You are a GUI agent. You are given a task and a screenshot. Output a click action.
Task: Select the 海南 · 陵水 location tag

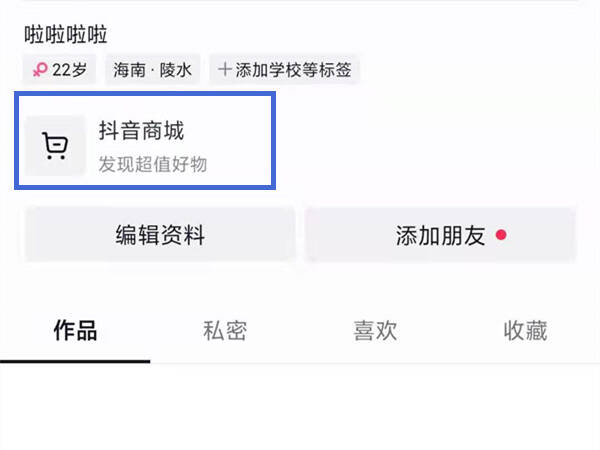[152, 70]
